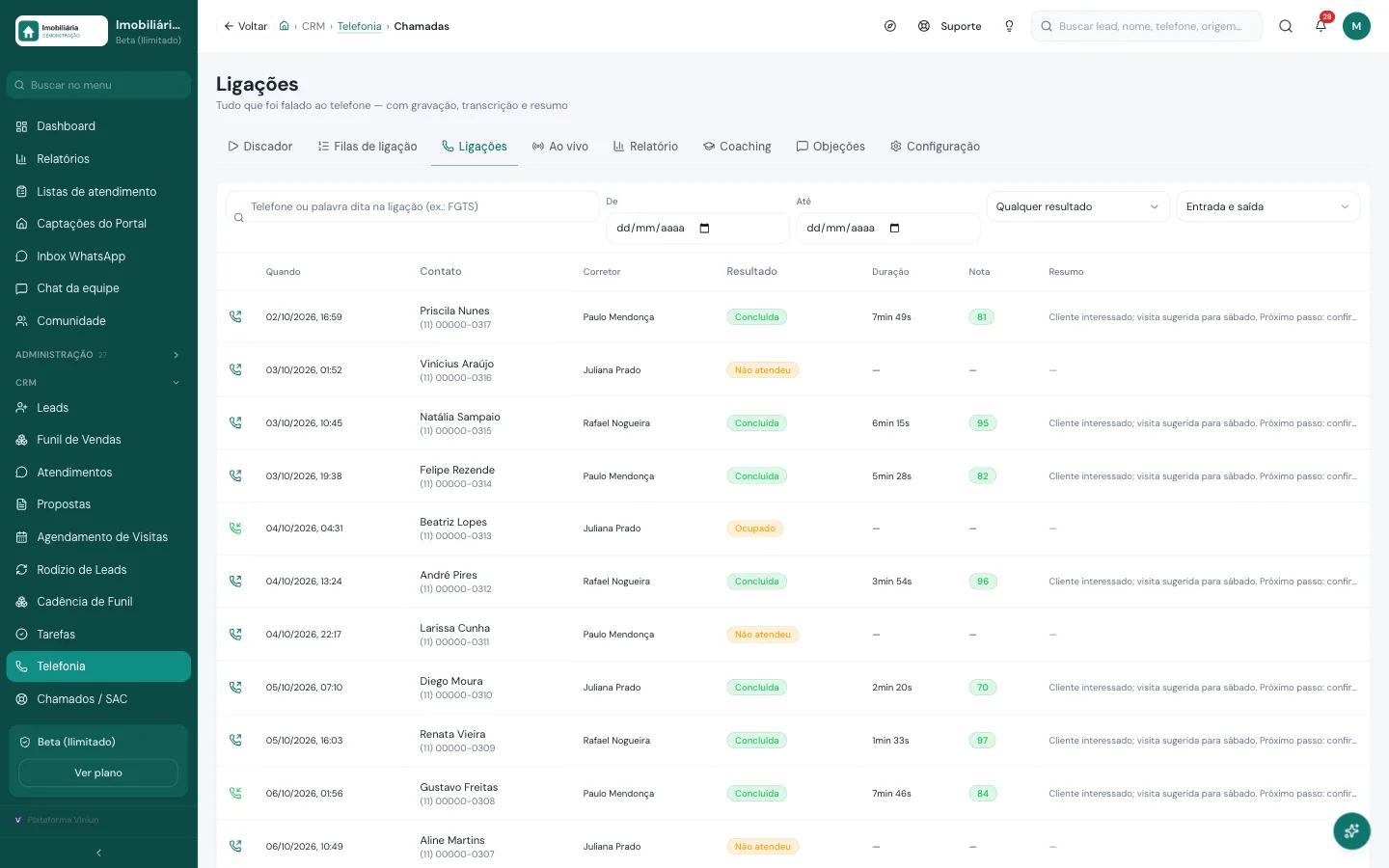Click the call icon for Gustavo Freitas

pyautogui.click(x=235, y=794)
